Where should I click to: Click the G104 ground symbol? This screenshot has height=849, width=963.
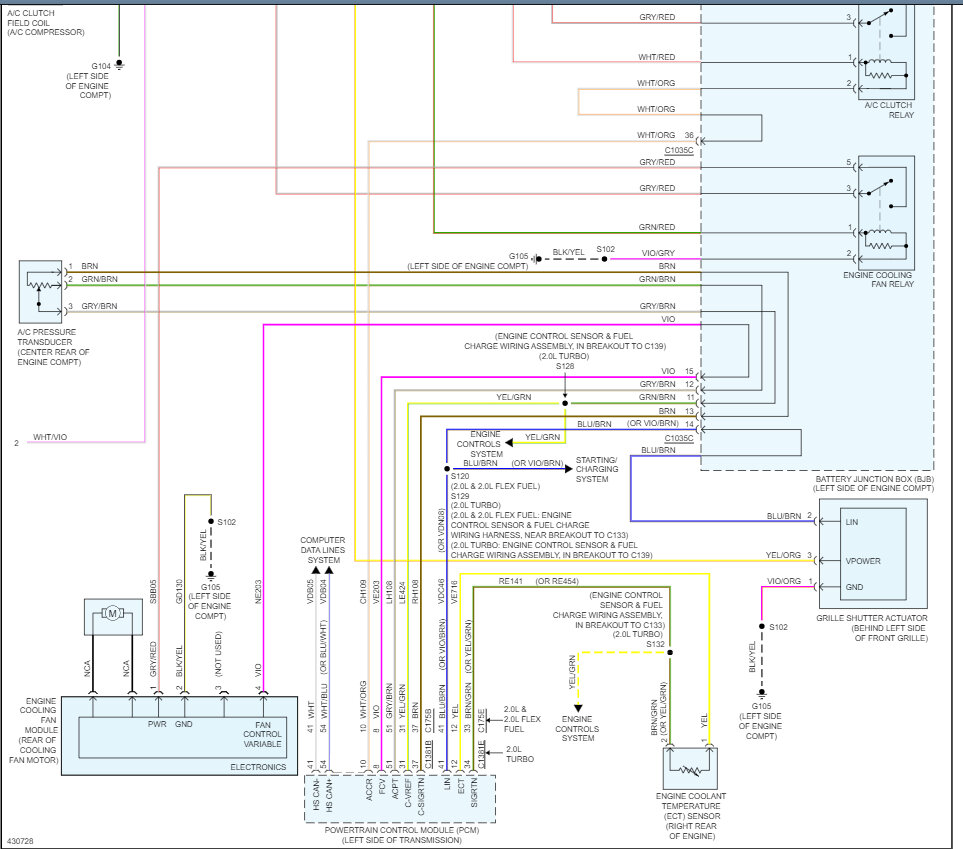(119, 65)
